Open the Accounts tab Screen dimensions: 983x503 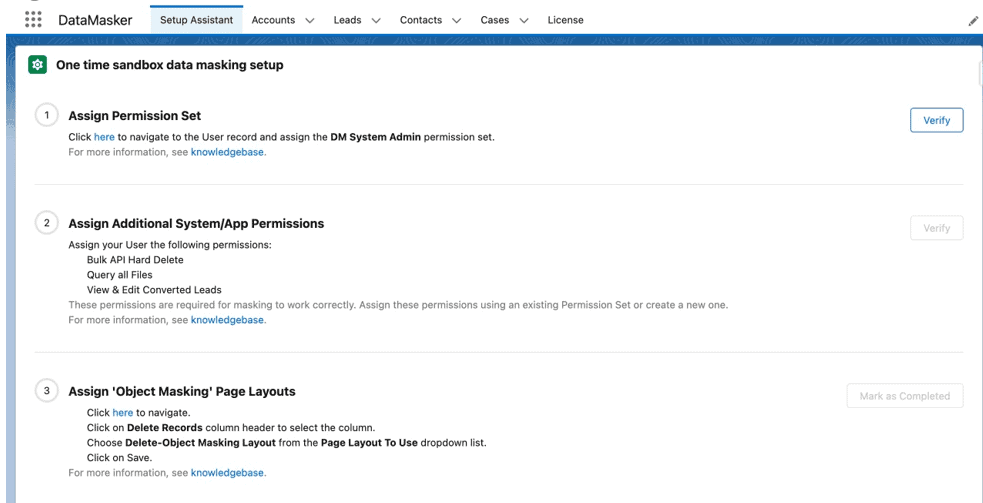coord(273,20)
